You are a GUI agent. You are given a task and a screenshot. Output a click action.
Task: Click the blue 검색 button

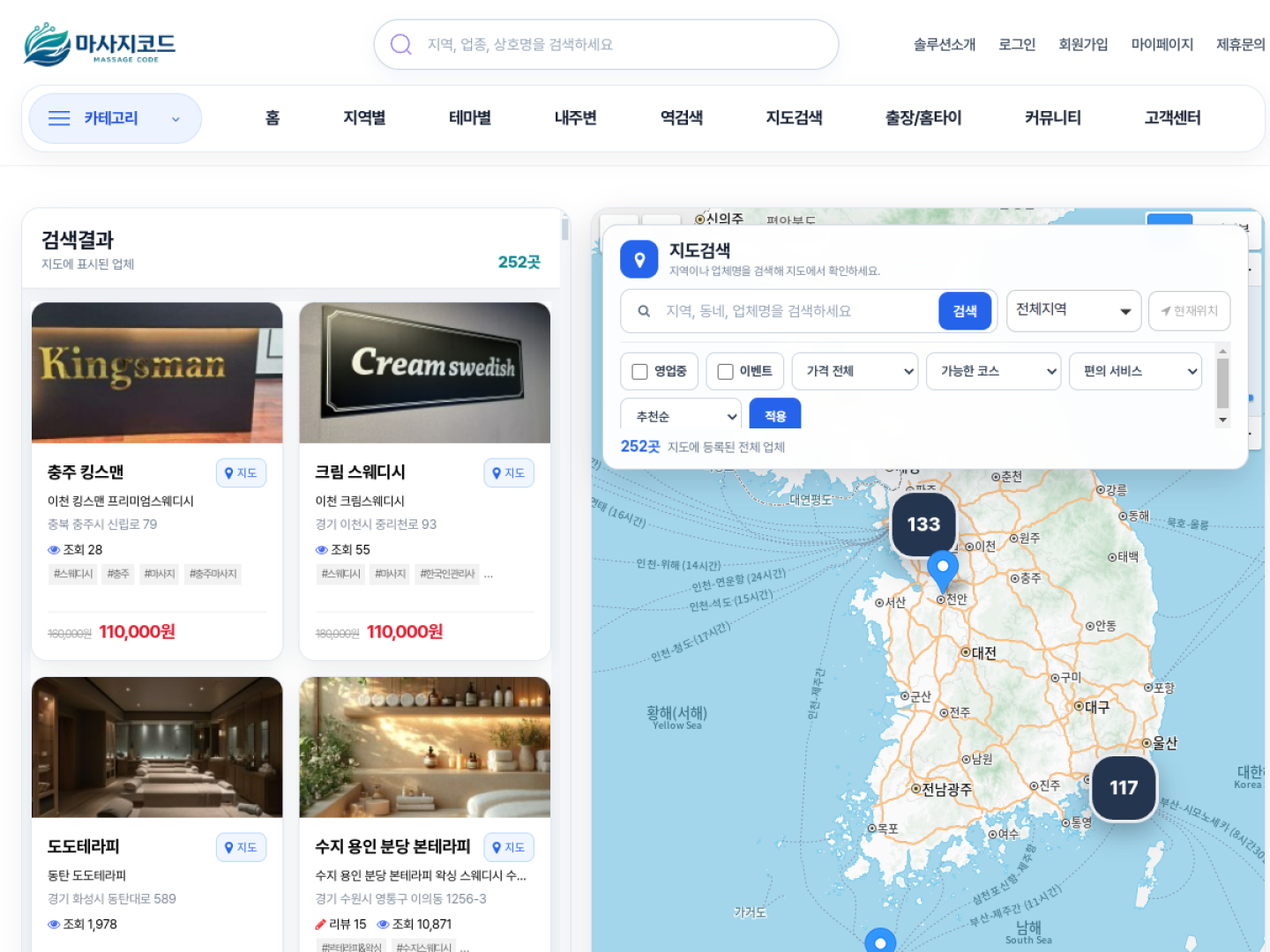(x=965, y=311)
